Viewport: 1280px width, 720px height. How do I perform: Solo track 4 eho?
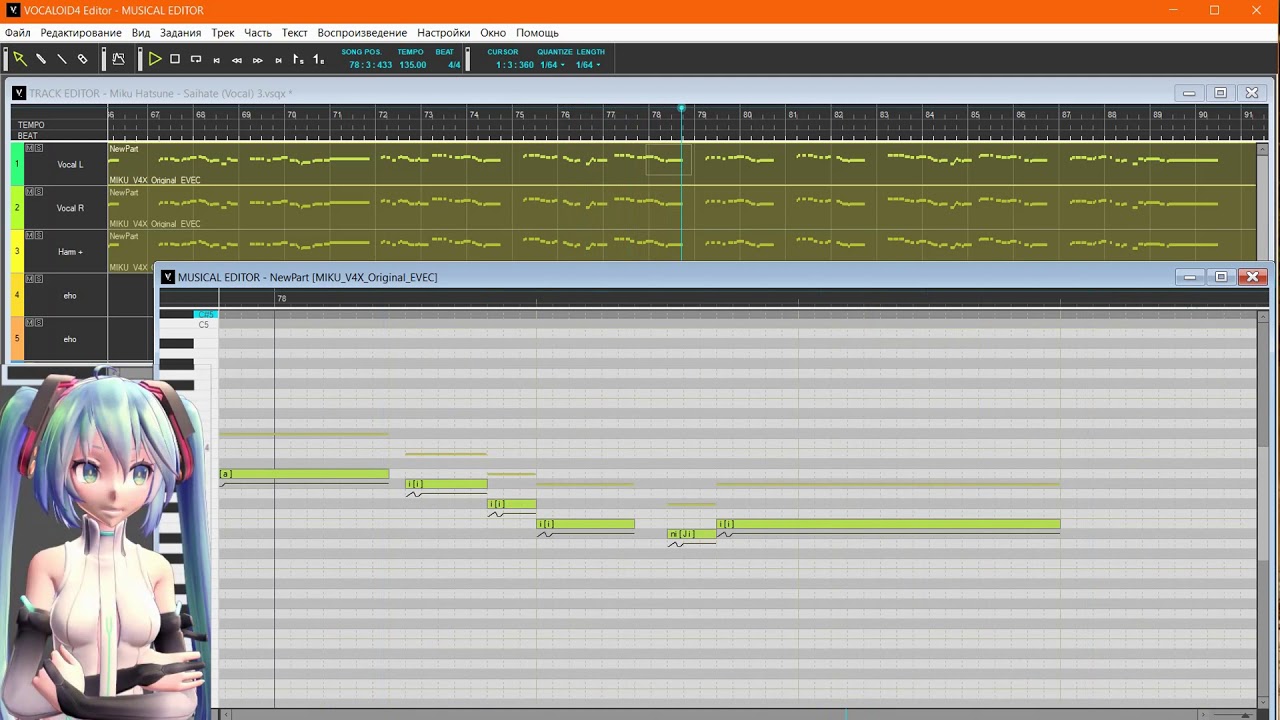tap(39, 279)
